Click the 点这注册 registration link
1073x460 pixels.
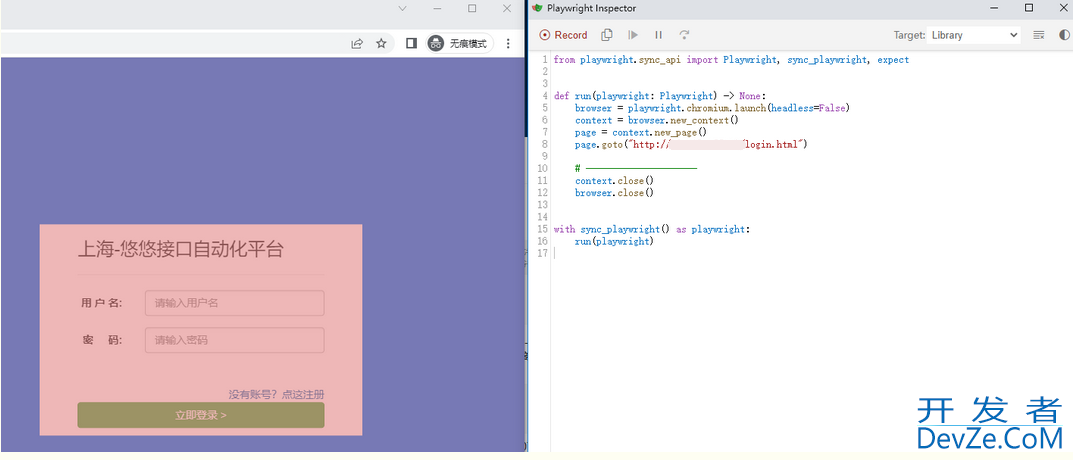(x=303, y=394)
